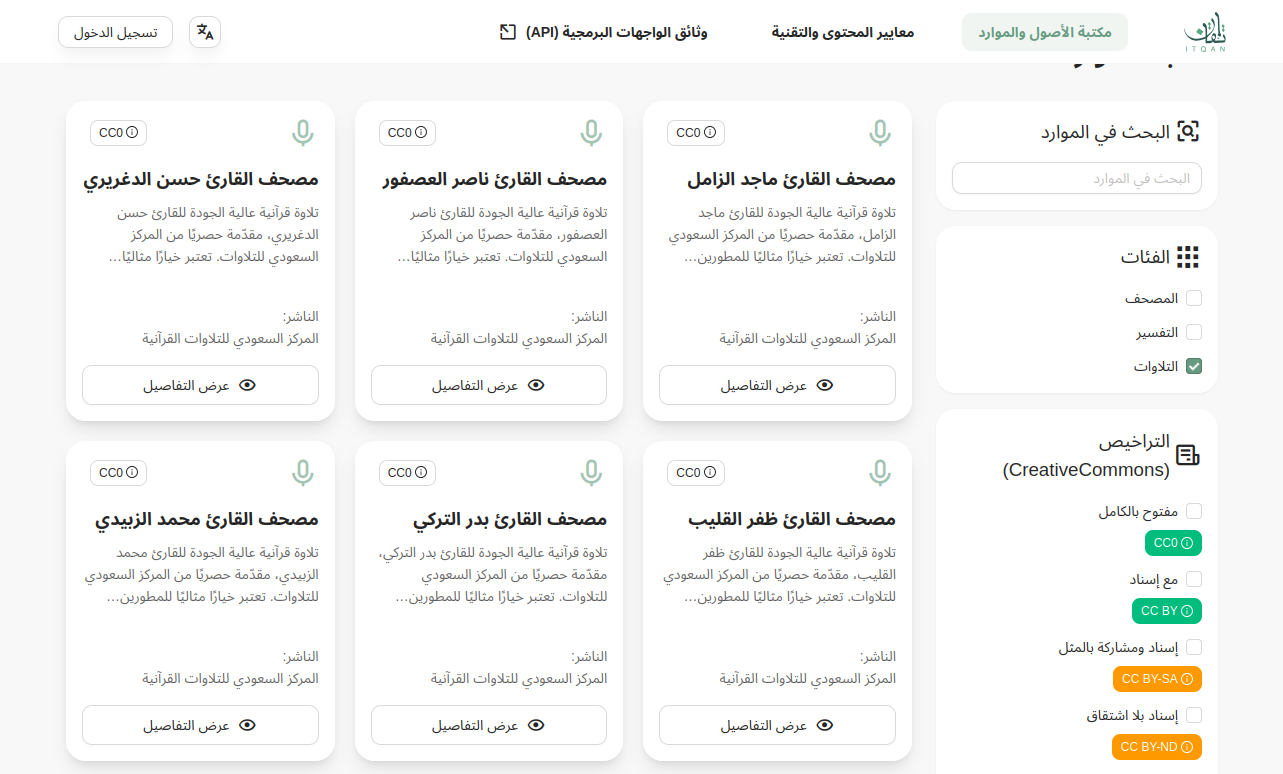Click the green CC BY license badge
The image size is (1283, 774).
coord(1166,611)
